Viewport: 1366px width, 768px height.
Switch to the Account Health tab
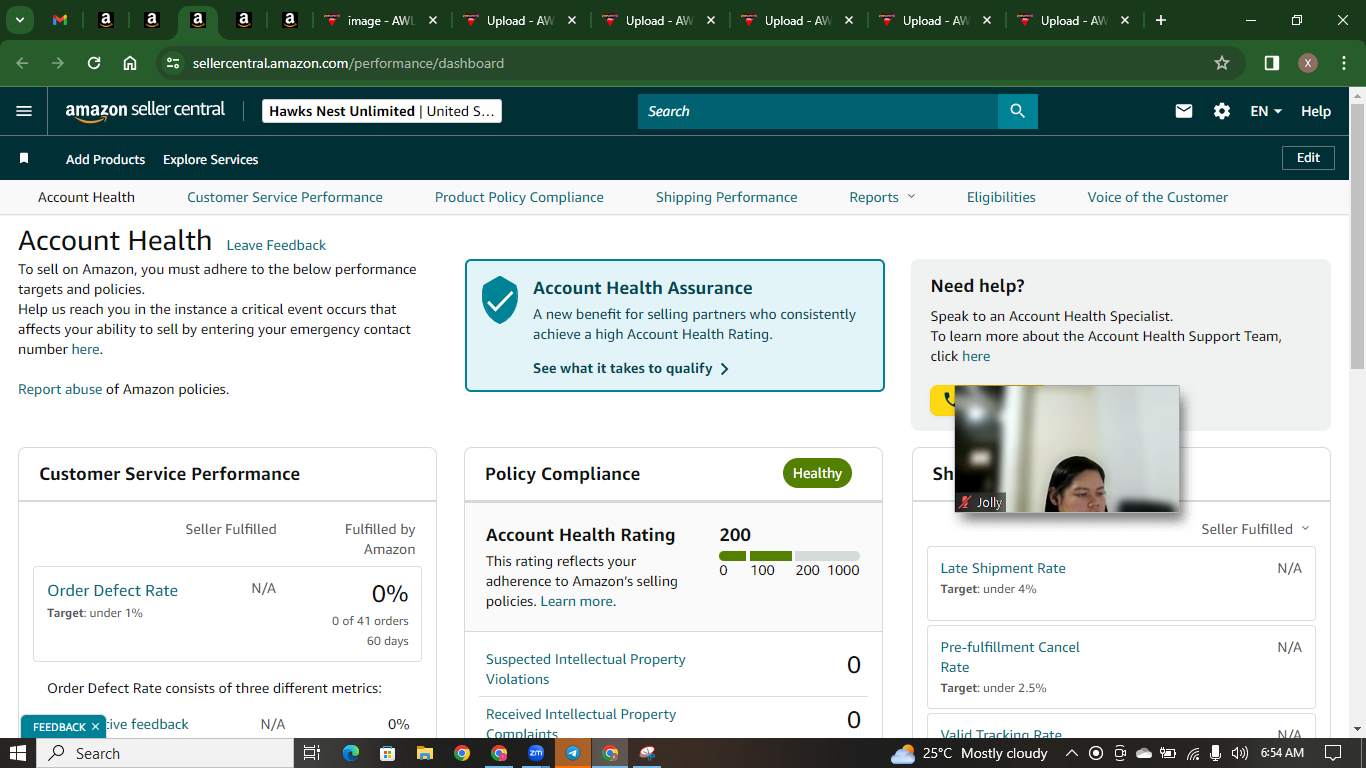[86, 197]
